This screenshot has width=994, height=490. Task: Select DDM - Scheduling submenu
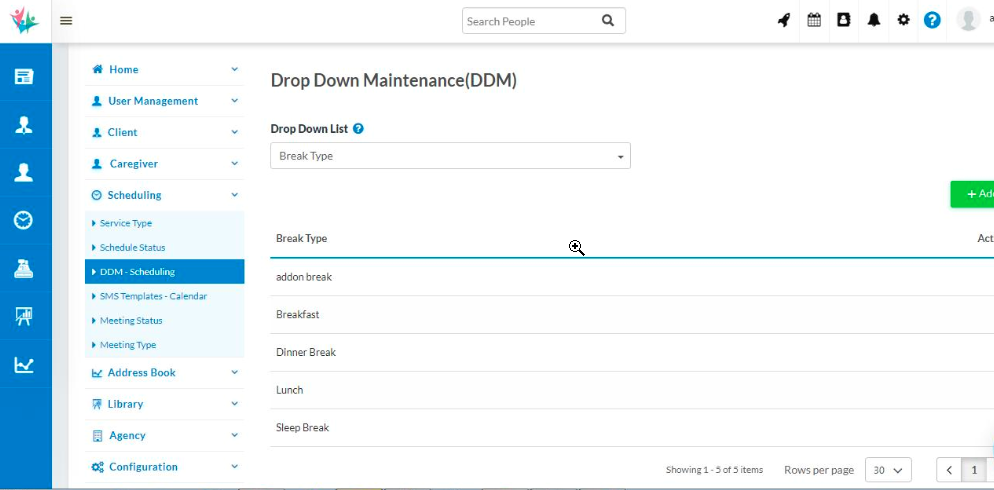(x=164, y=271)
